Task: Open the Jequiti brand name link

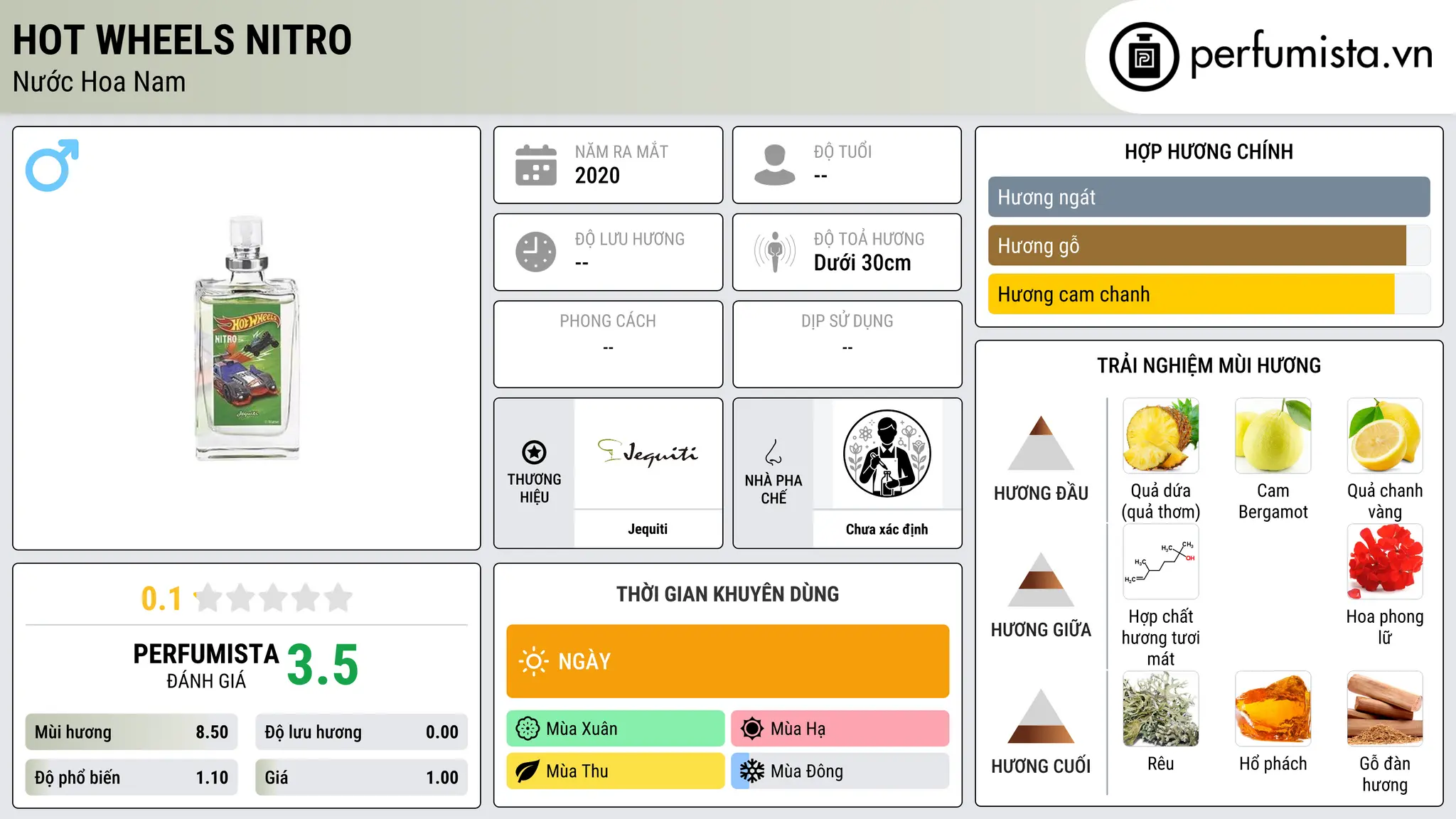Action: (648, 529)
